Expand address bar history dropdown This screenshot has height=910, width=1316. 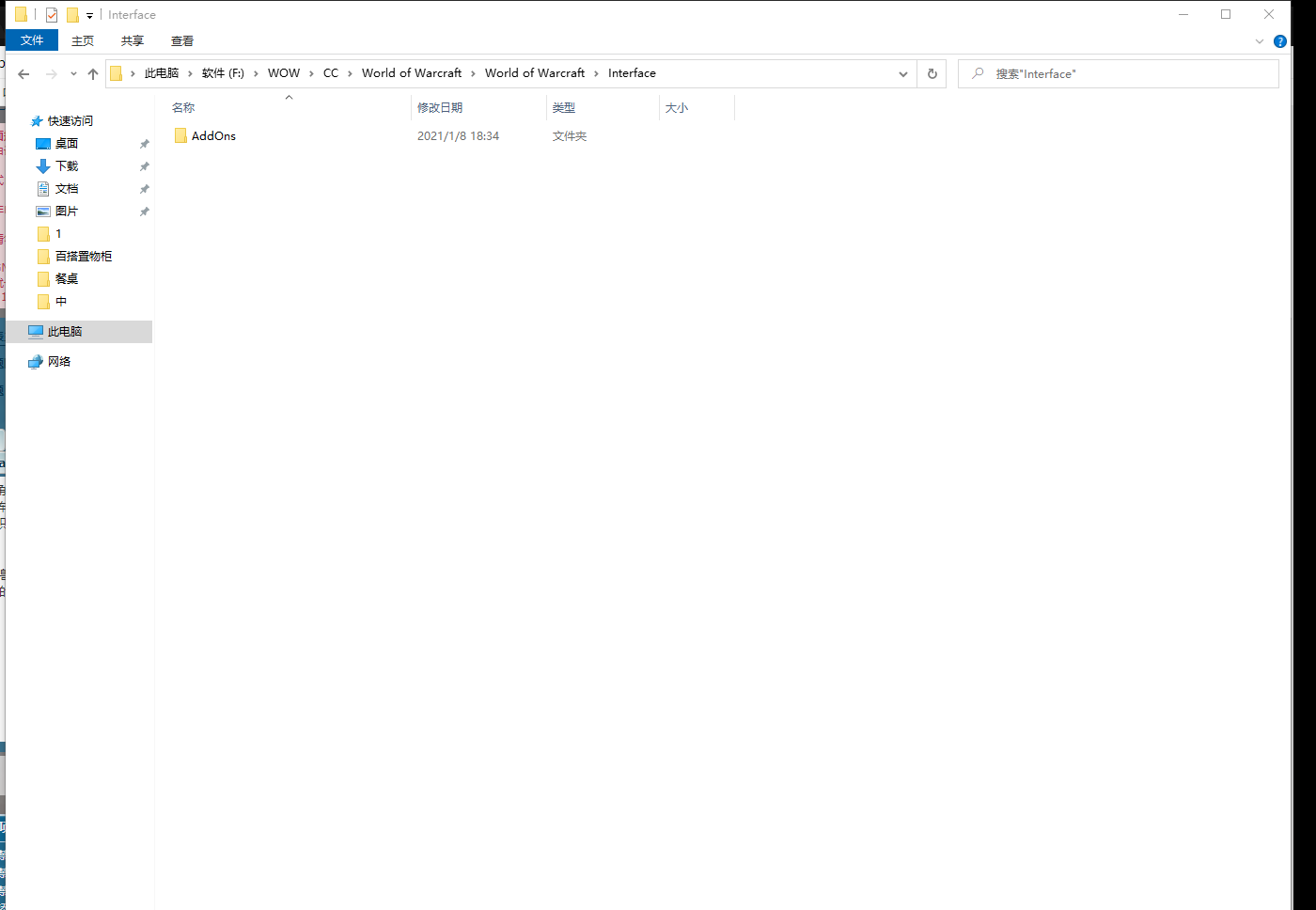[x=902, y=73]
